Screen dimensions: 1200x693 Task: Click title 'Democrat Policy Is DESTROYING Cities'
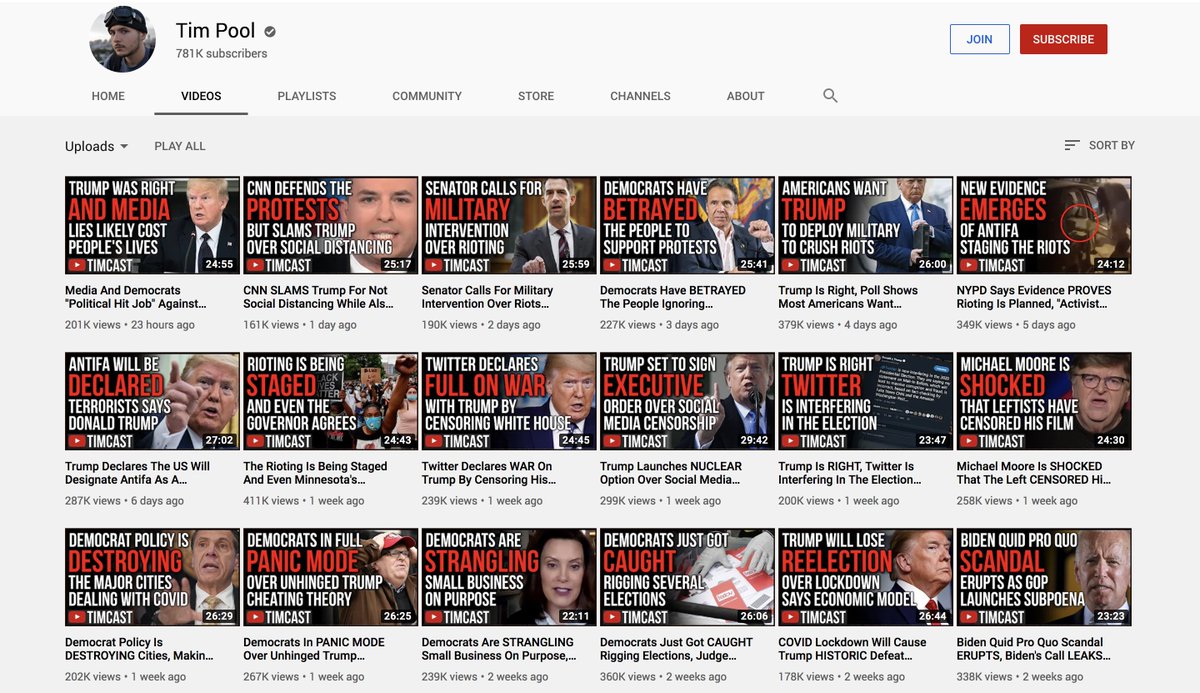click(x=139, y=649)
